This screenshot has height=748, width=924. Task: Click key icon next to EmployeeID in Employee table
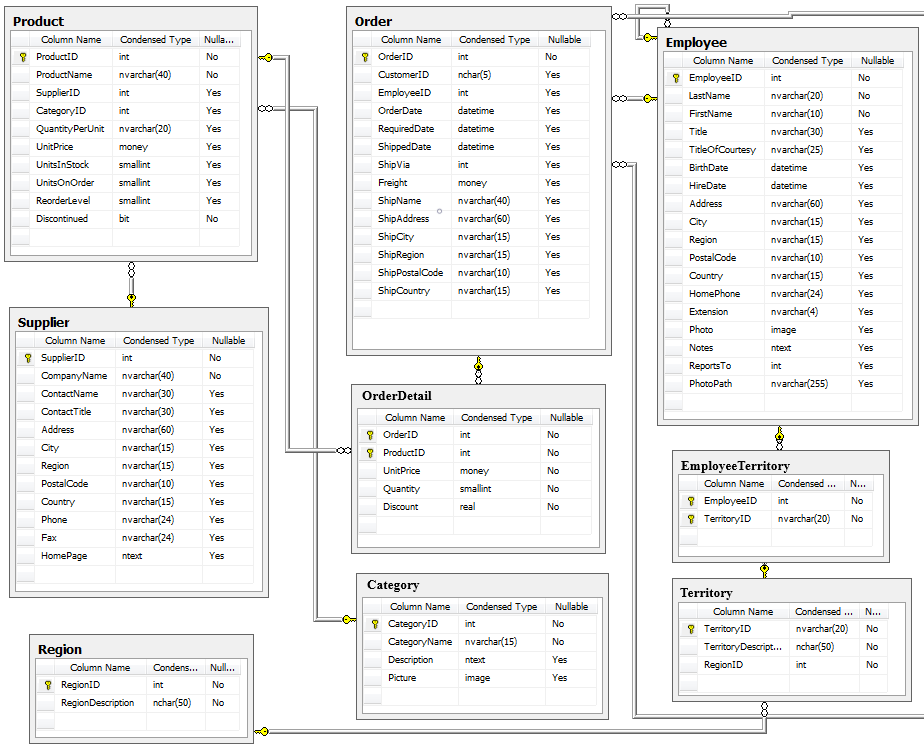(676, 78)
